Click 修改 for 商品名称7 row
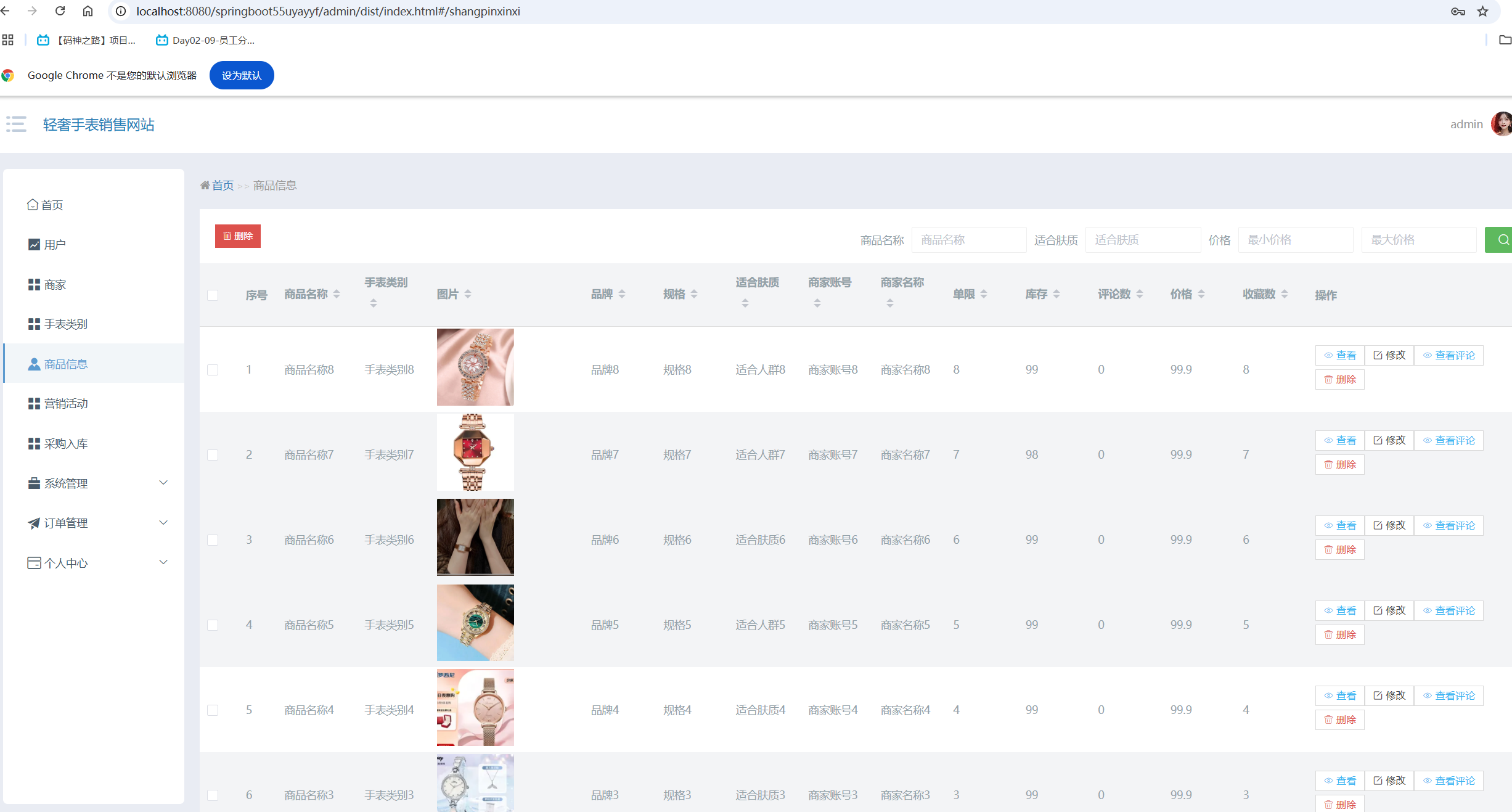 pos(1389,440)
